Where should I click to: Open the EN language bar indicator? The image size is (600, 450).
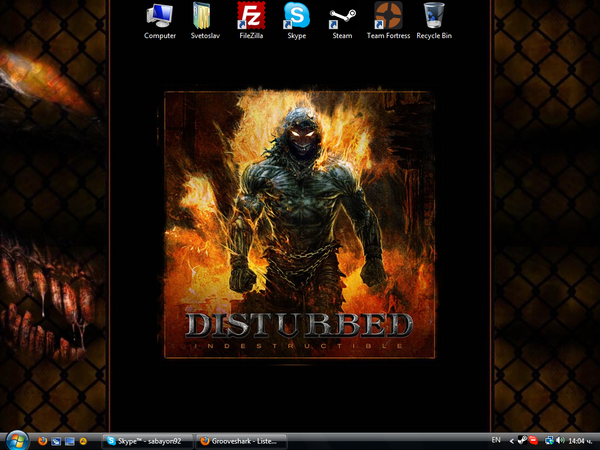(x=496, y=440)
